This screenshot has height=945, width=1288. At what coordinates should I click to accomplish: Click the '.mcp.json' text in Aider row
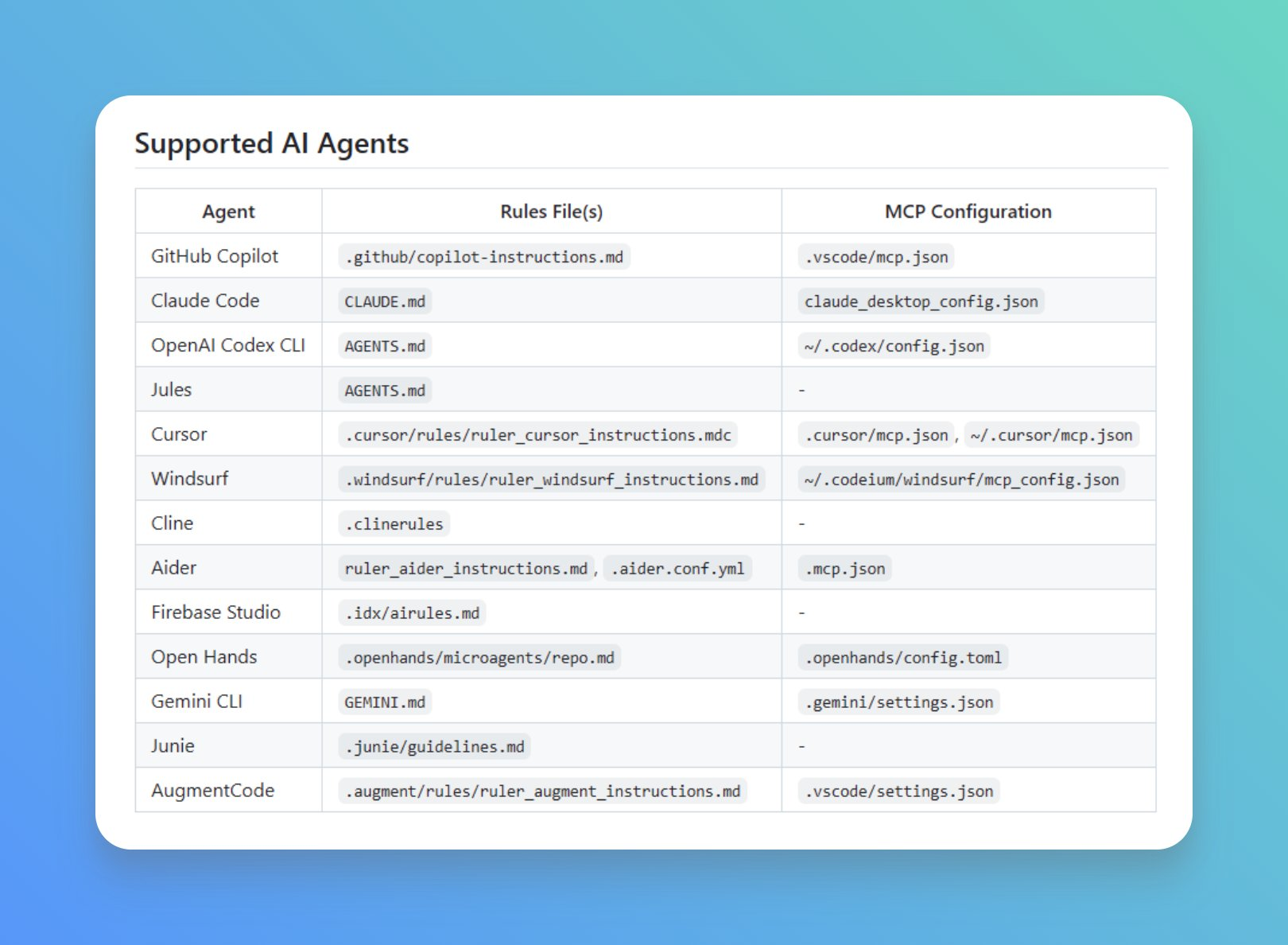845,569
